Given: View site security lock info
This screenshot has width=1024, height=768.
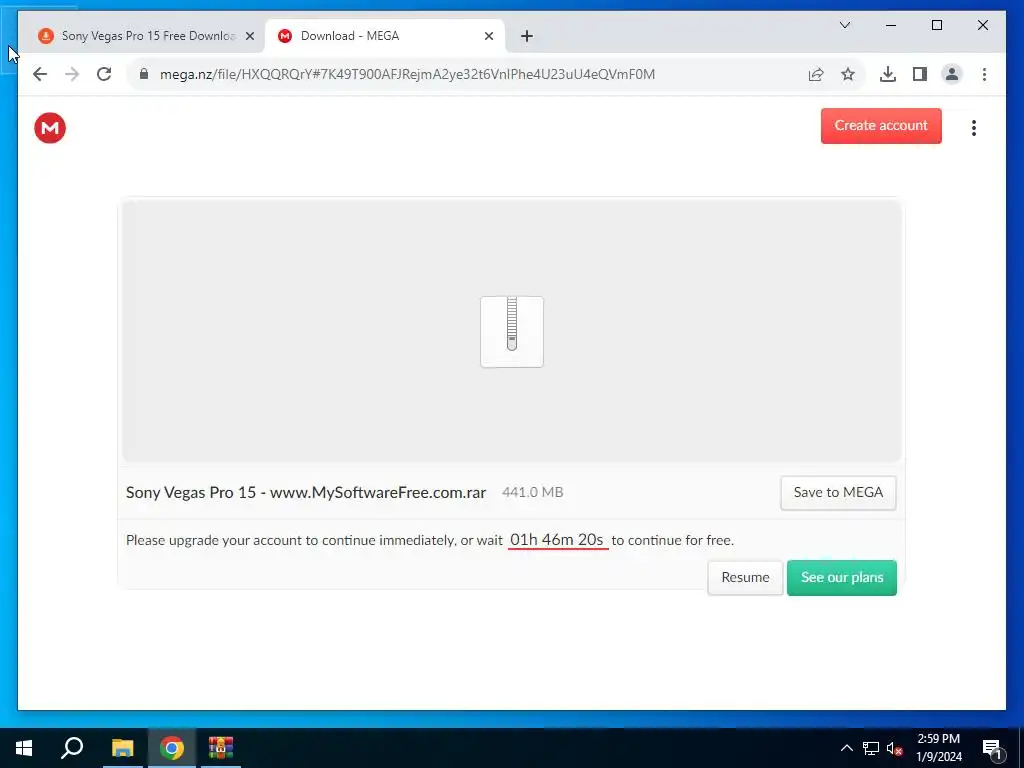Looking at the screenshot, I should point(144,74).
